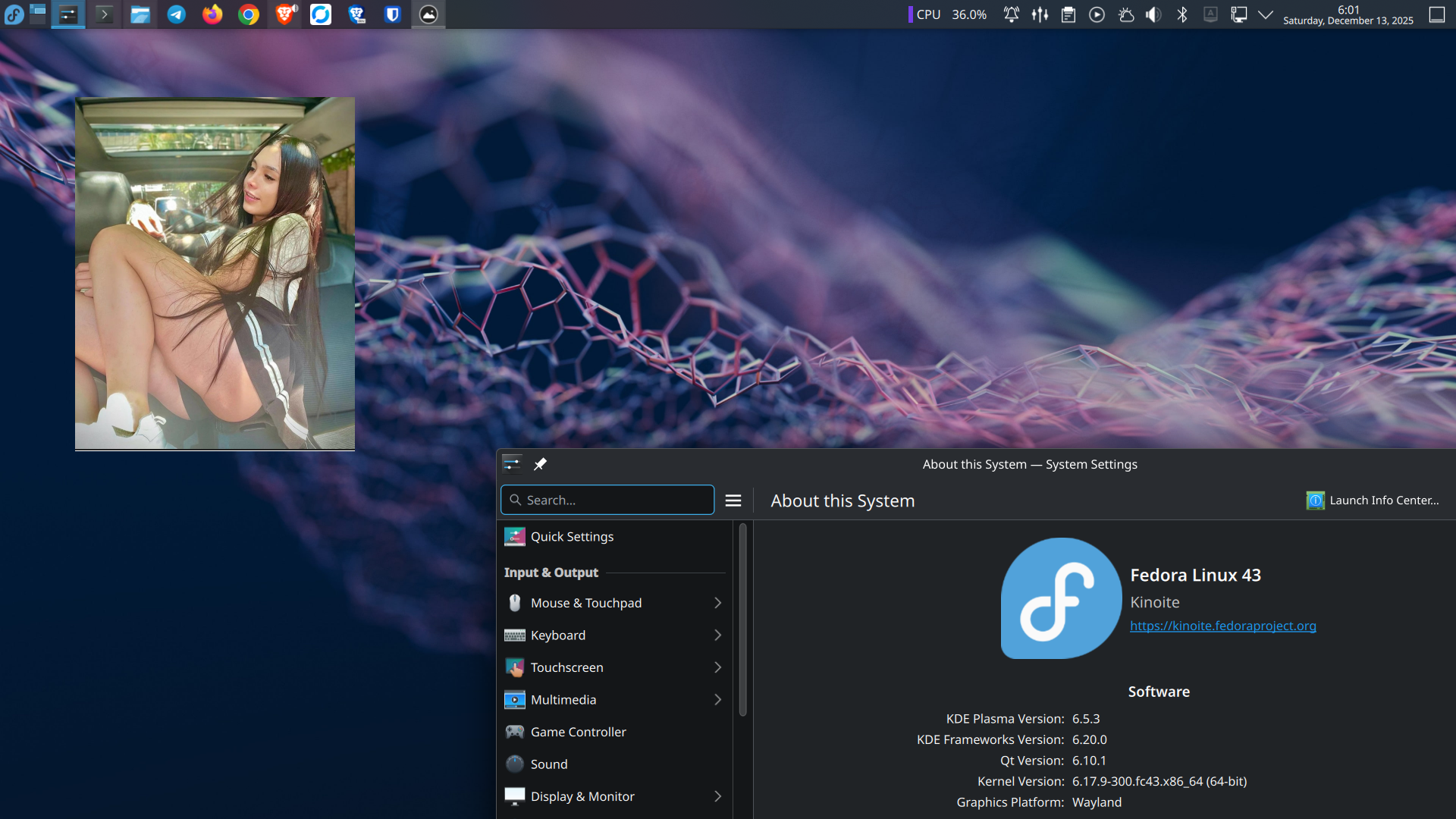Open Bitwarden from the task bar

pos(392,14)
